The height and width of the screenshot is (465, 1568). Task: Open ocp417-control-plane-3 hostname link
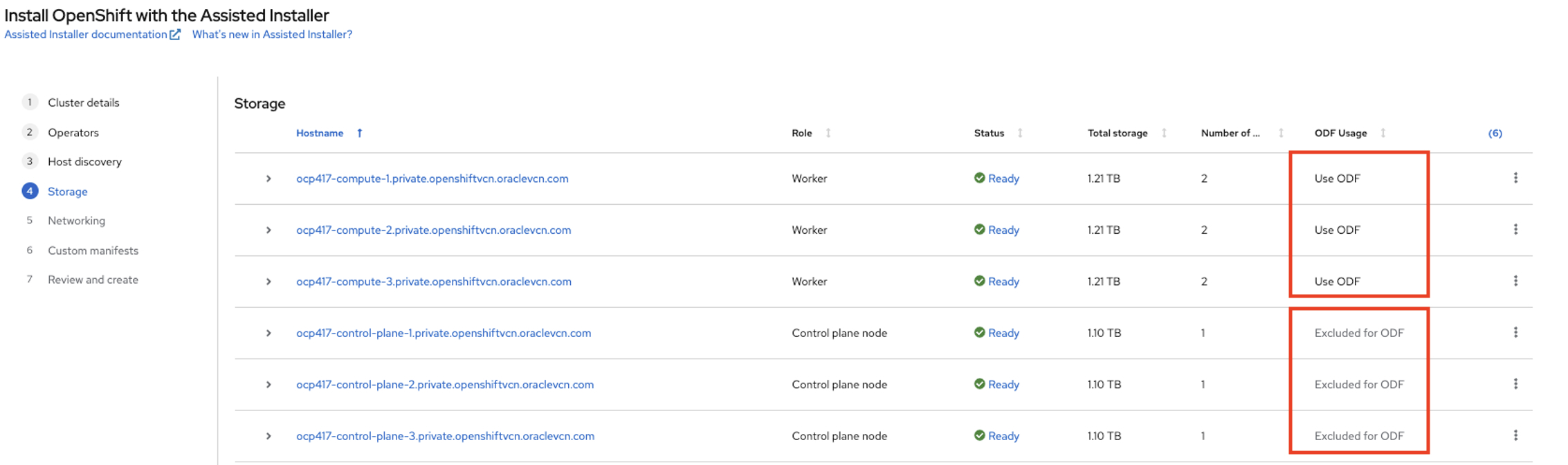[445, 436]
